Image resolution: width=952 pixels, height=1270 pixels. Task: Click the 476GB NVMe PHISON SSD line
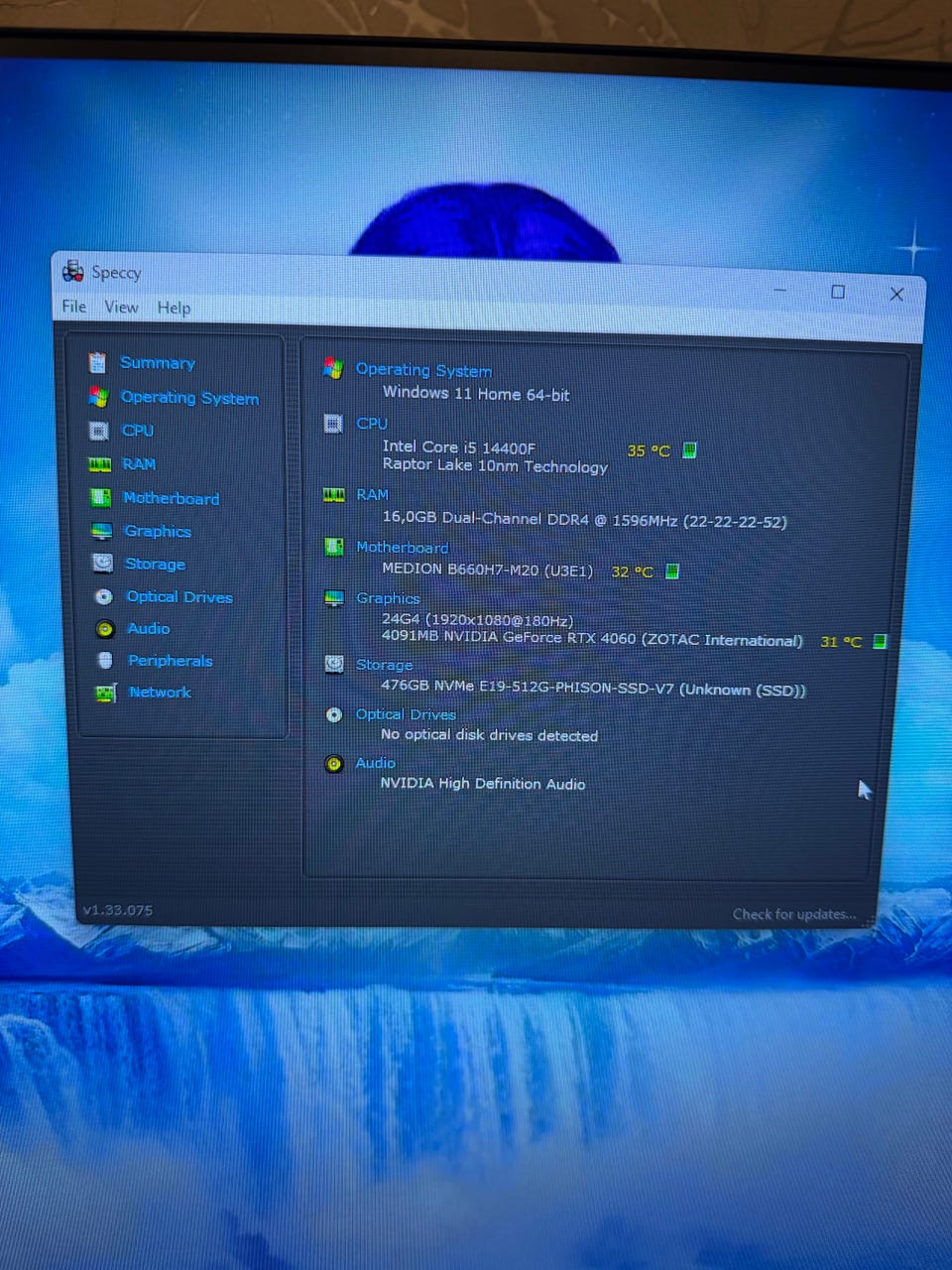(x=593, y=689)
